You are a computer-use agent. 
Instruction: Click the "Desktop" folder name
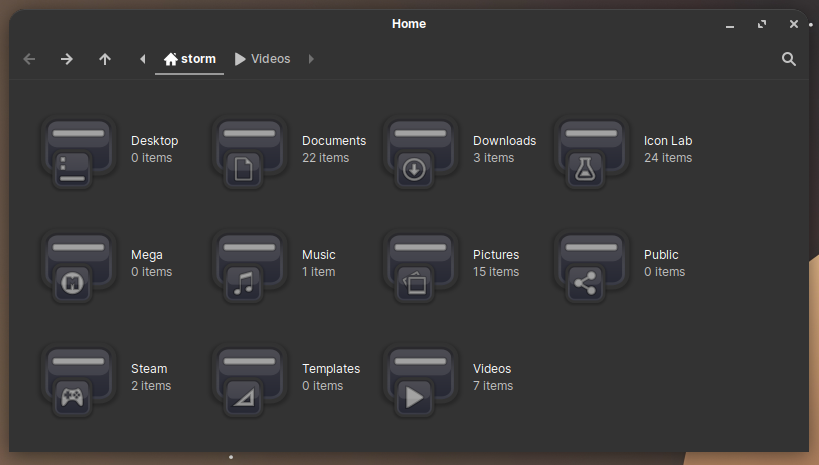click(x=155, y=141)
